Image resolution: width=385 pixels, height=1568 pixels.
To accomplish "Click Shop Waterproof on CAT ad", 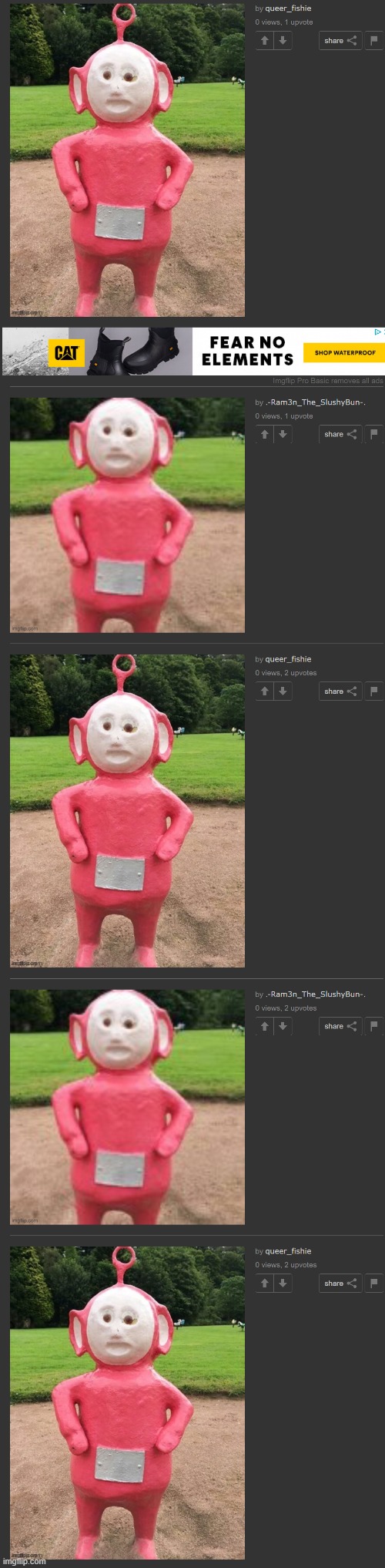I will point(345,352).
